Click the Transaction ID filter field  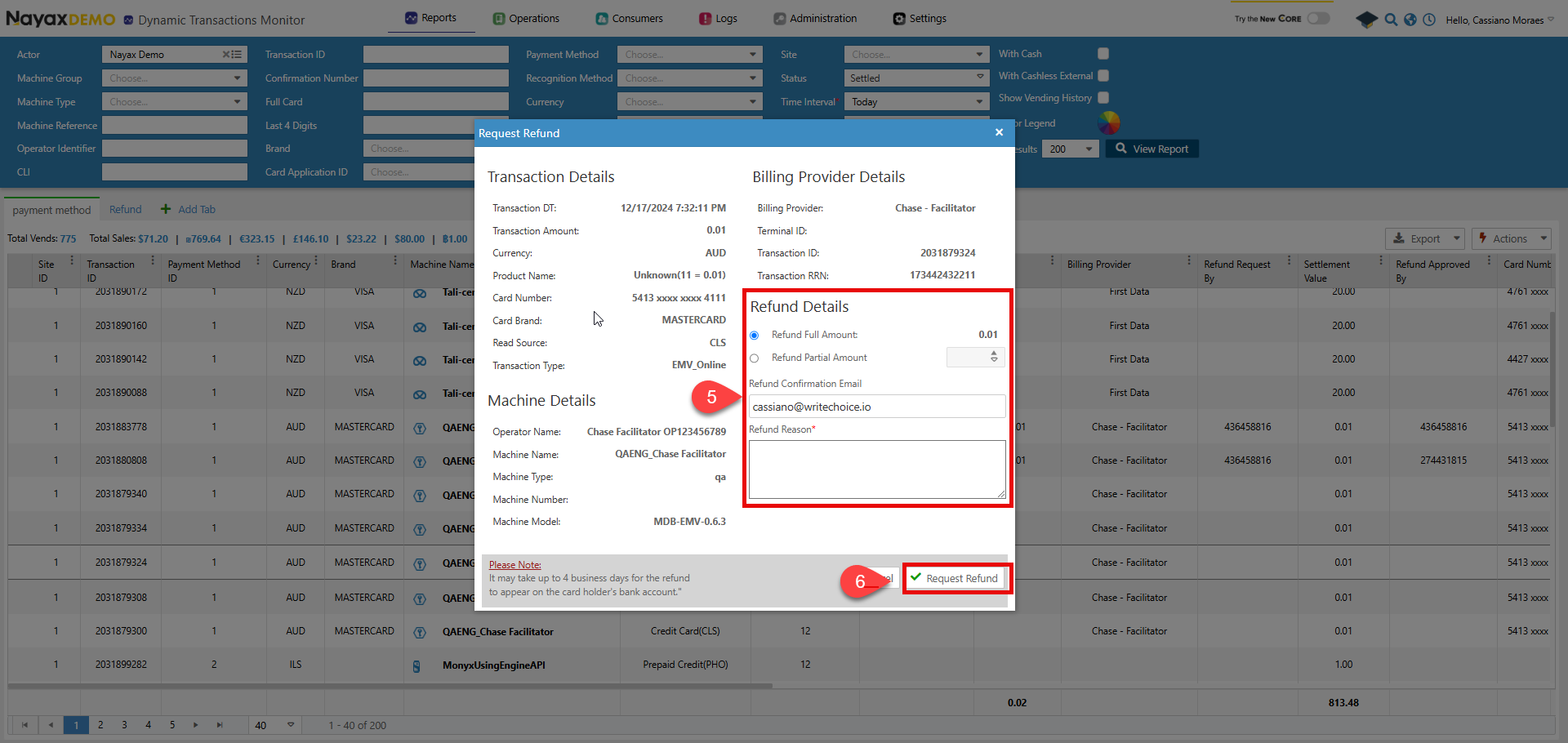point(436,55)
